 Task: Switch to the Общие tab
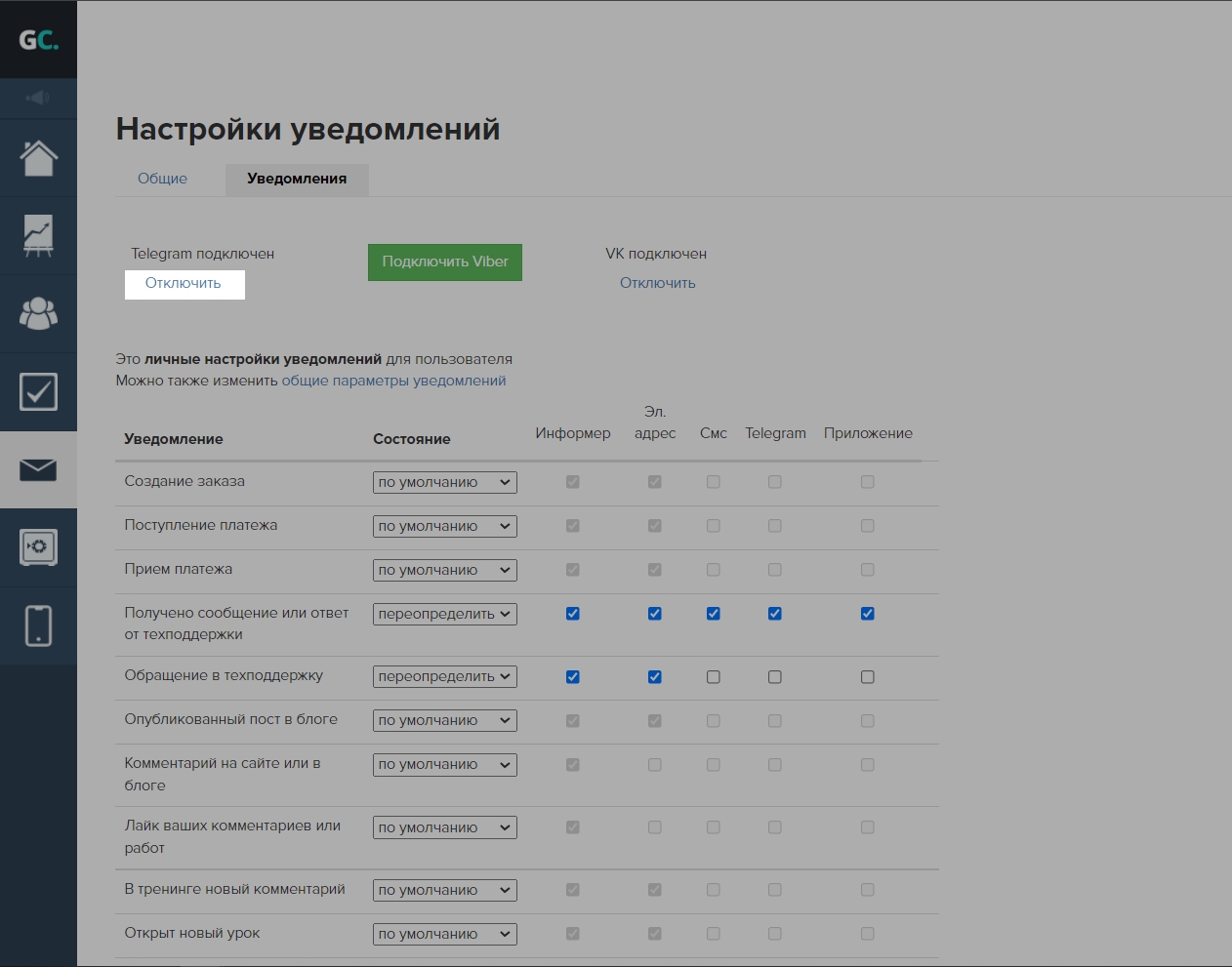point(162,179)
